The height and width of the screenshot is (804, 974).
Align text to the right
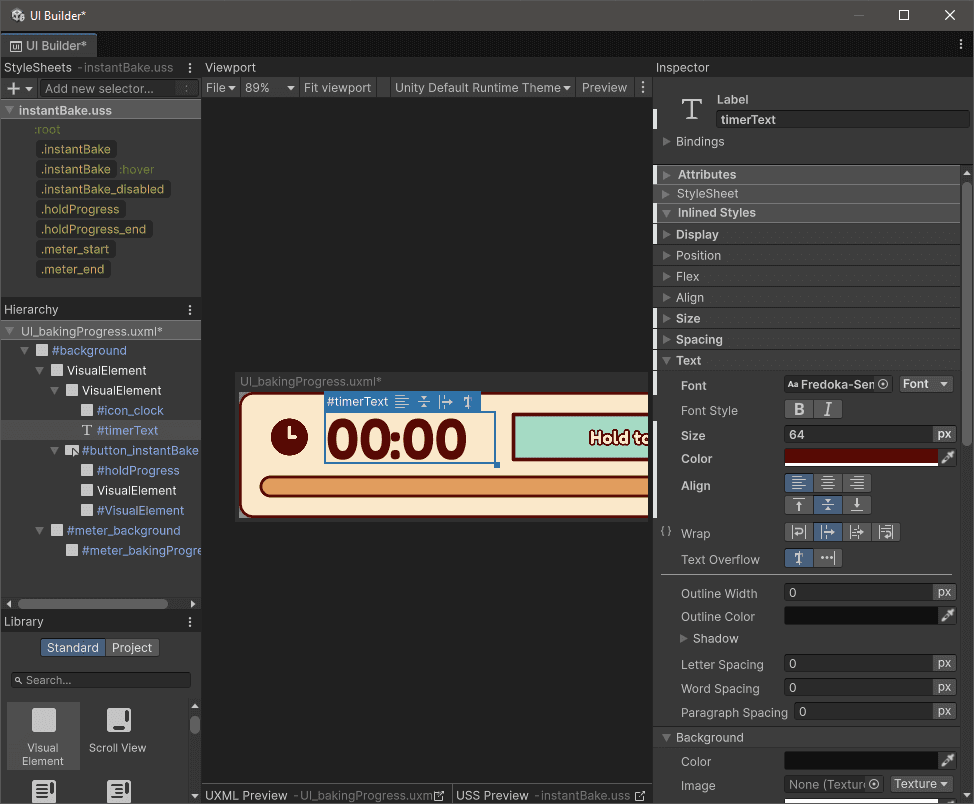tap(855, 483)
